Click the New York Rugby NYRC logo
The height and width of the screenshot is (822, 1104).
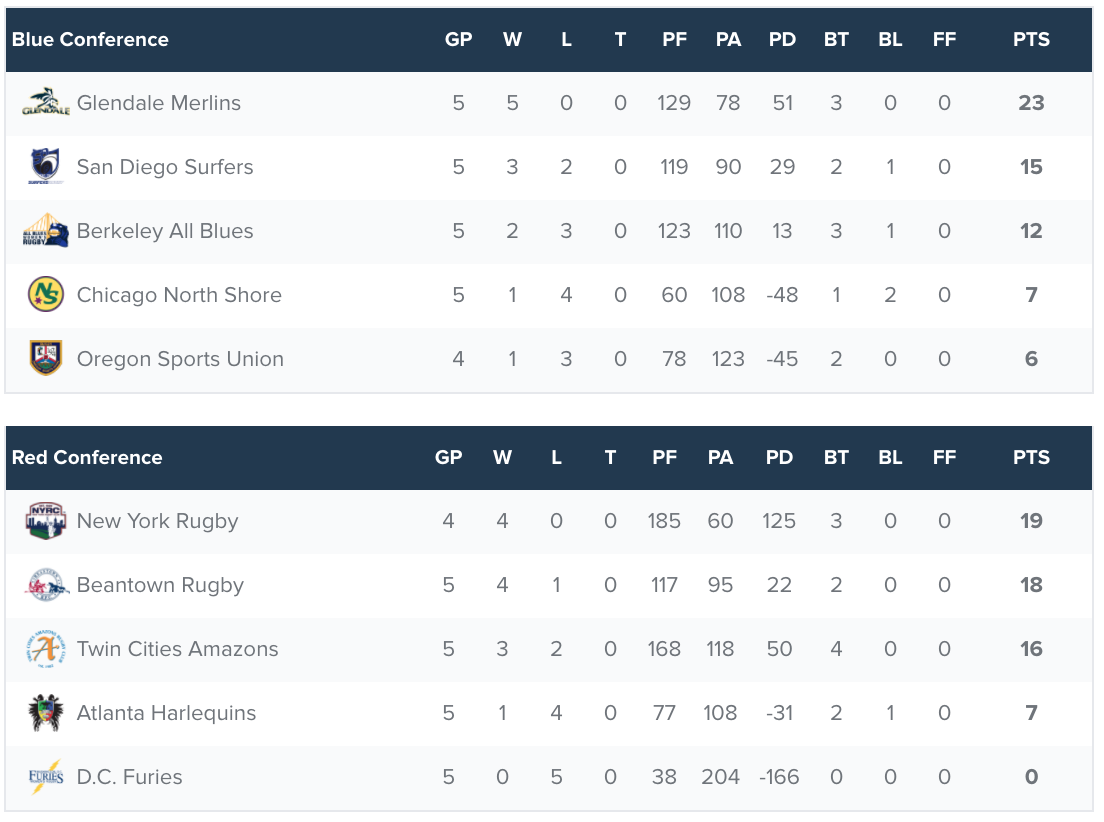(46, 521)
